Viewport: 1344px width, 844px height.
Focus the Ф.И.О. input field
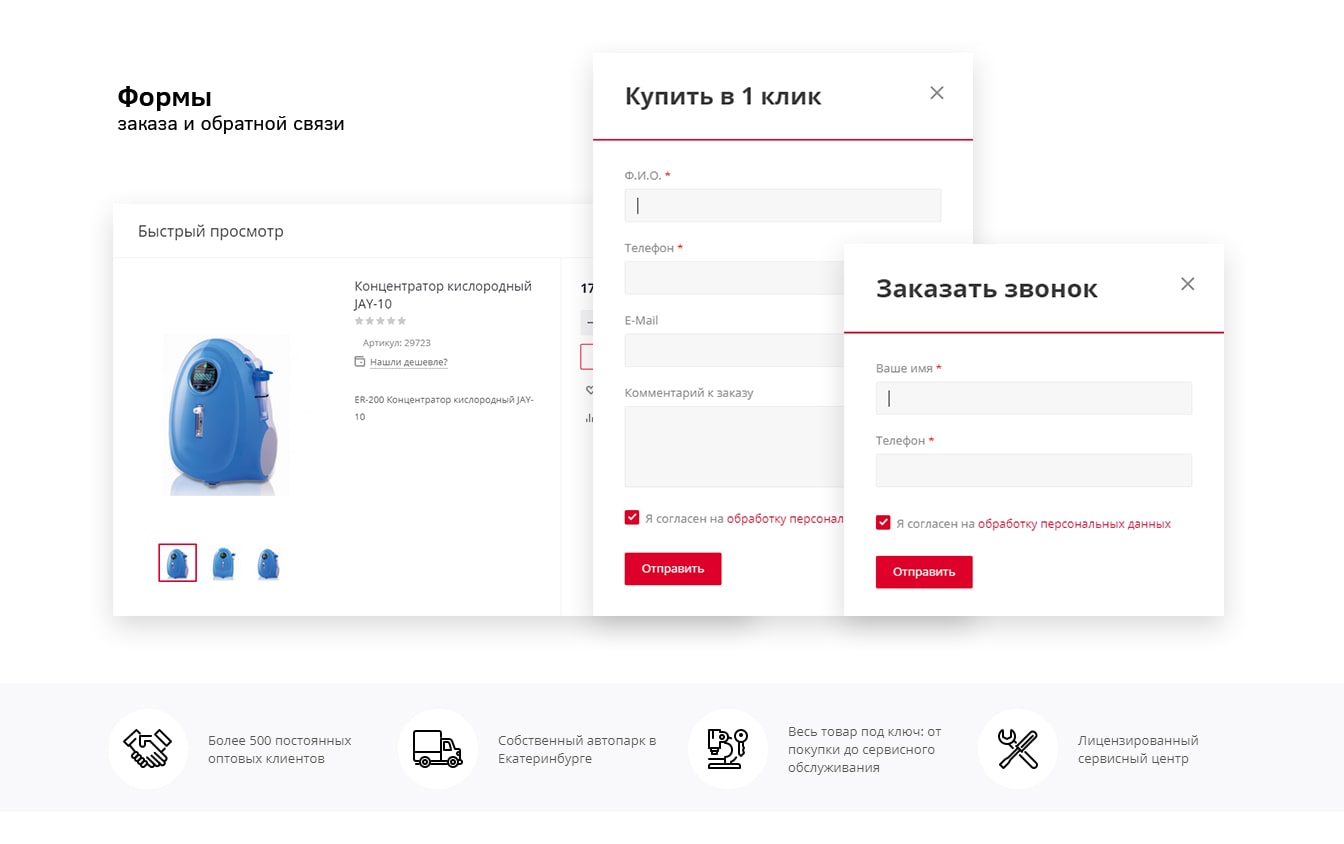(783, 205)
